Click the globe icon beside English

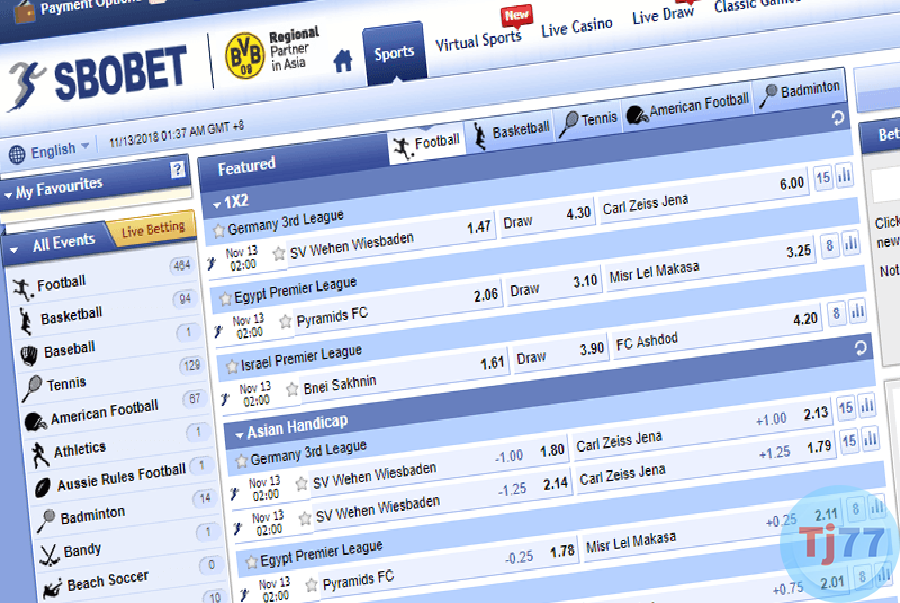coord(17,154)
